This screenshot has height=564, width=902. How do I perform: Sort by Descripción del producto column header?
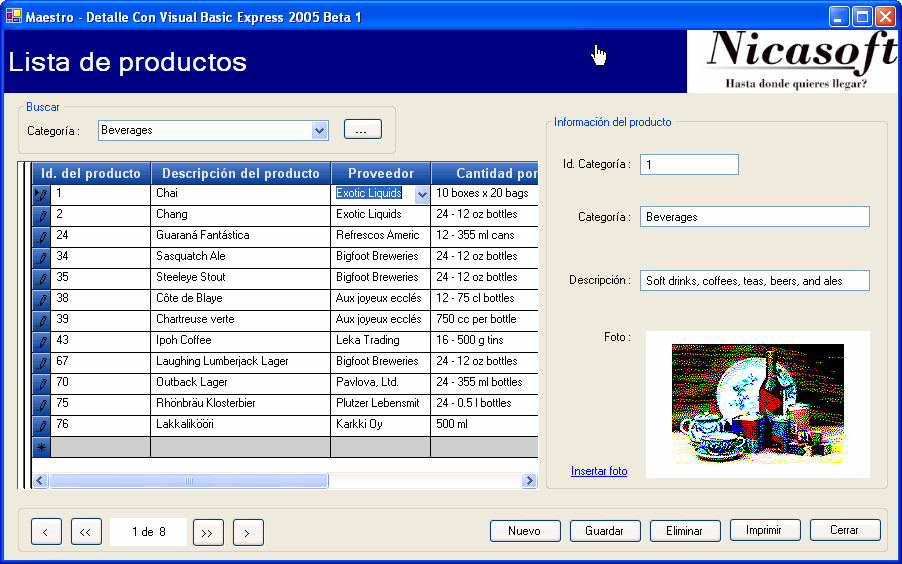pos(240,174)
